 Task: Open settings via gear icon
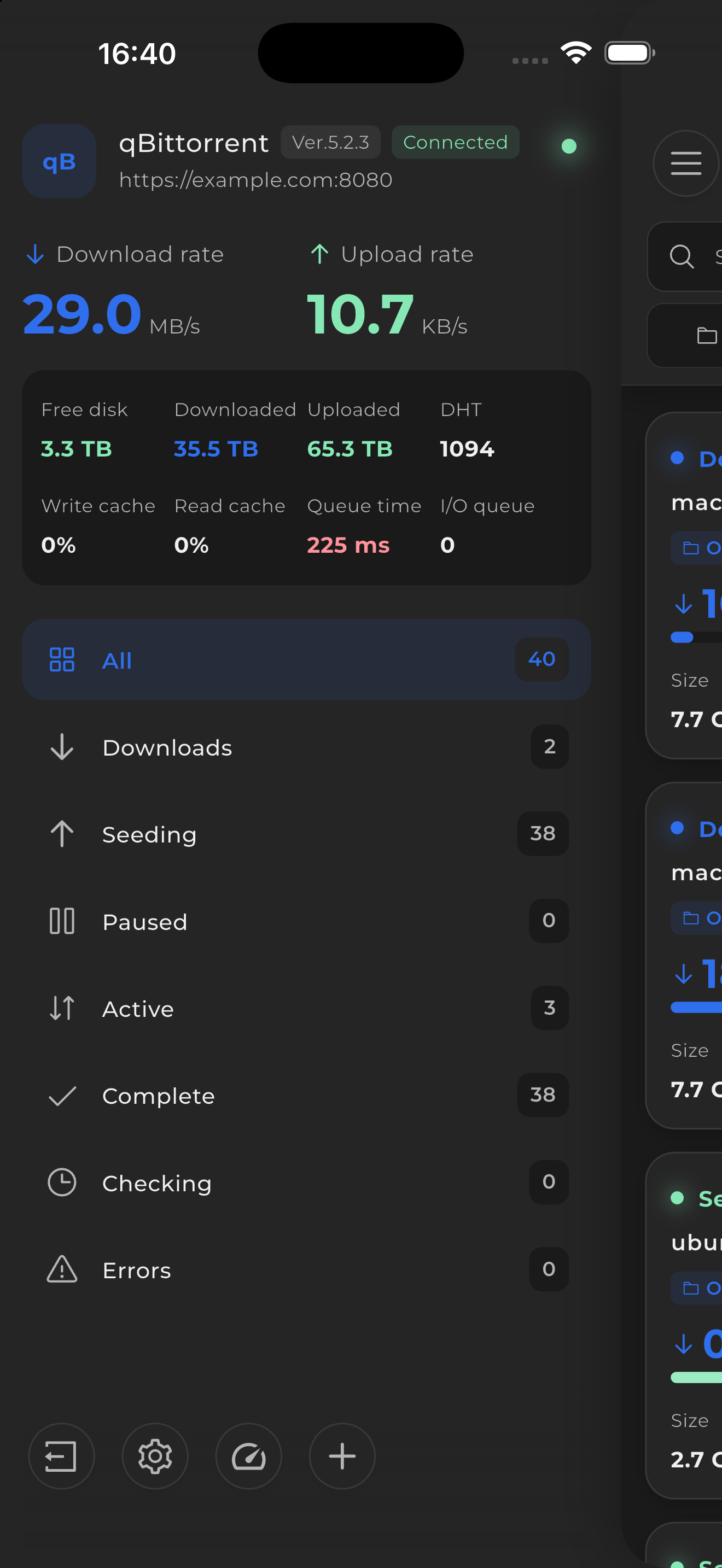[155, 1456]
